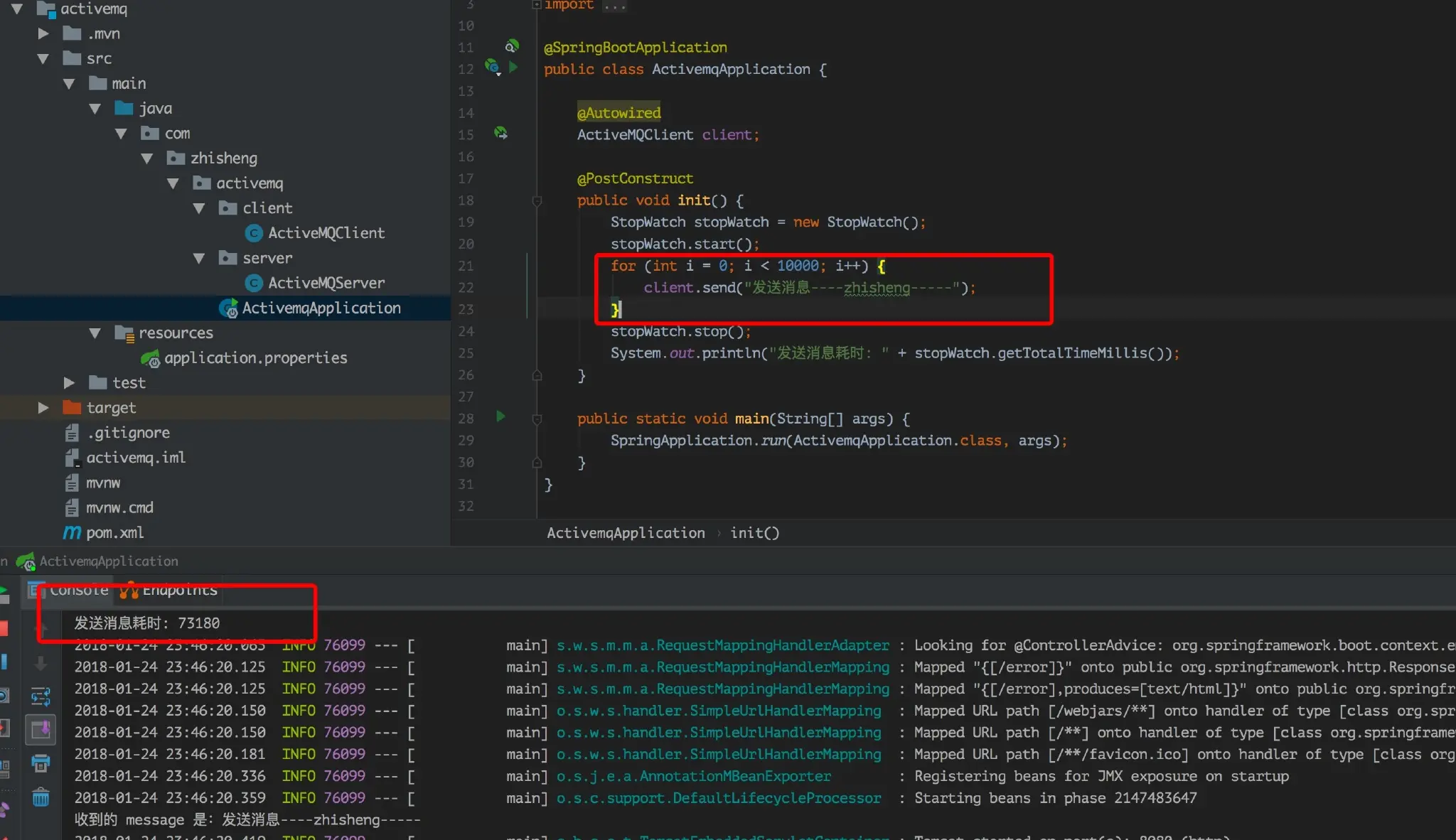Image resolution: width=1456 pixels, height=840 pixels.
Task: Open pom.xml file
Action: pos(114,533)
